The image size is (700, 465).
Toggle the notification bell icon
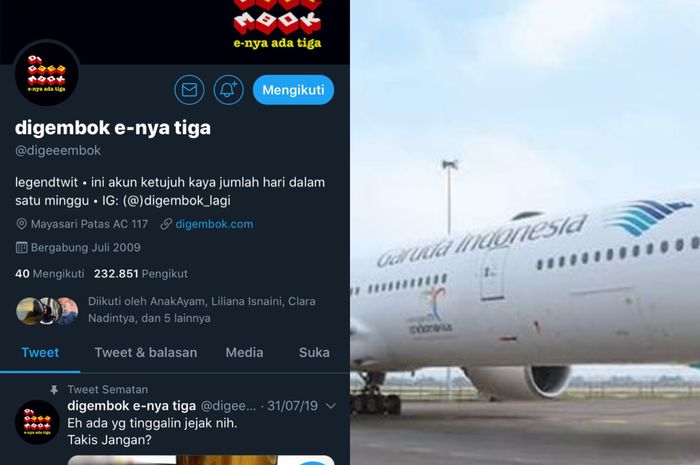point(229,90)
